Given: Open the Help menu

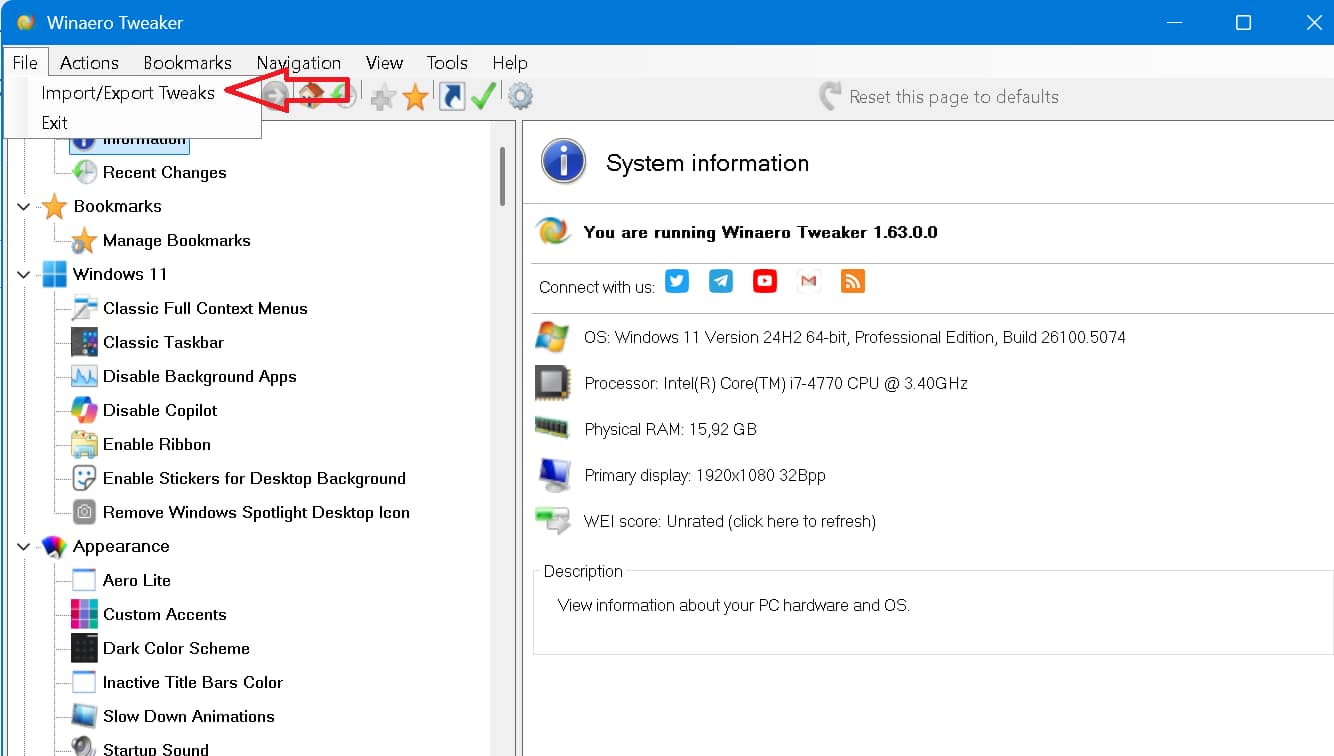Looking at the screenshot, I should [x=510, y=62].
